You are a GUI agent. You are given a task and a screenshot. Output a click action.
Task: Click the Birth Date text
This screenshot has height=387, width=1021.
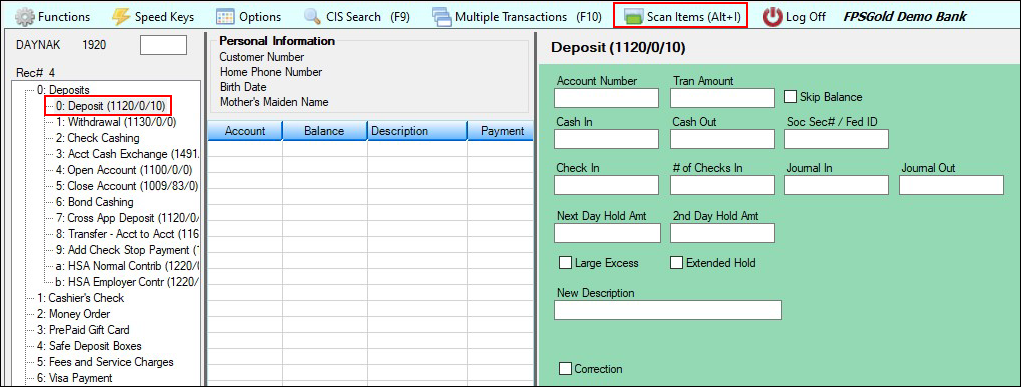pyautogui.click(x=243, y=87)
